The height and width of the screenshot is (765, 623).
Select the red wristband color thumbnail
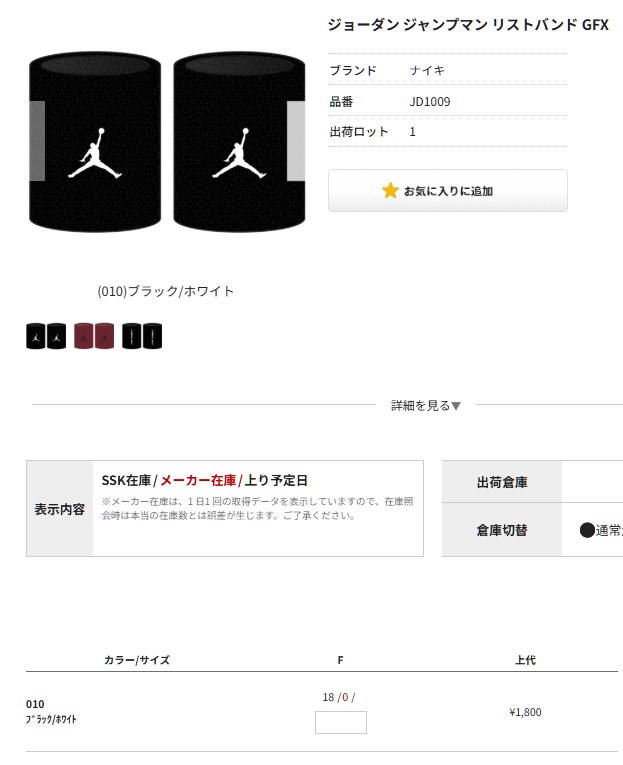coord(94,336)
